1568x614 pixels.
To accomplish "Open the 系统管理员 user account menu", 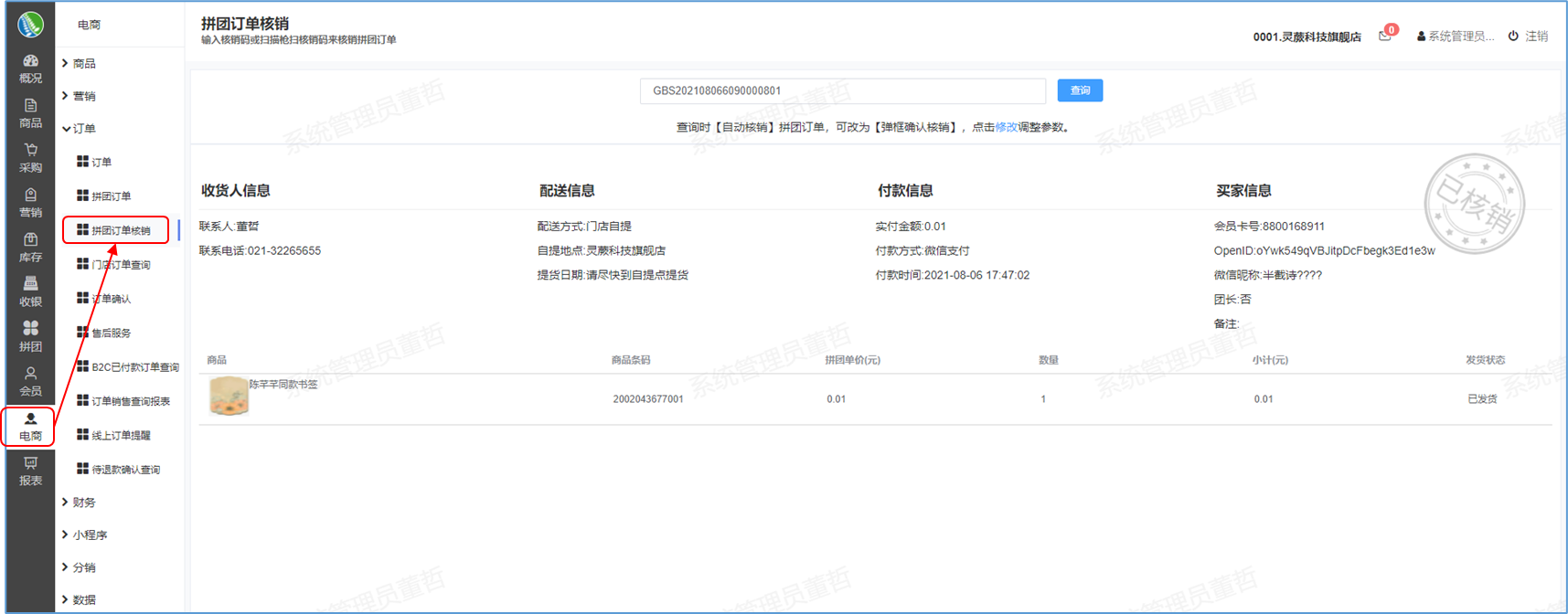I will click(1456, 36).
